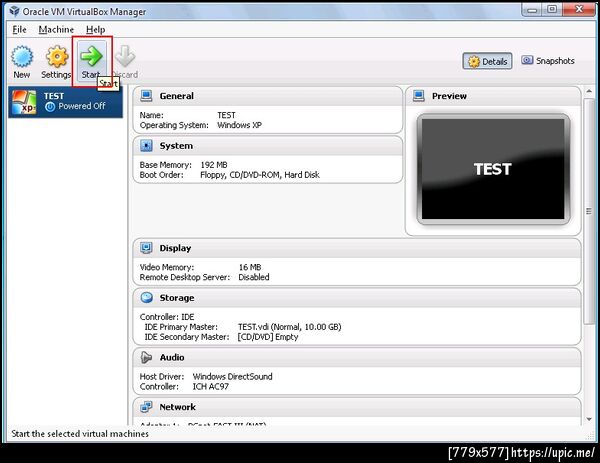This screenshot has height=463, width=600.
Task: Click the '[CD/DVD] Empty' value
Action: (x=268, y=337)
